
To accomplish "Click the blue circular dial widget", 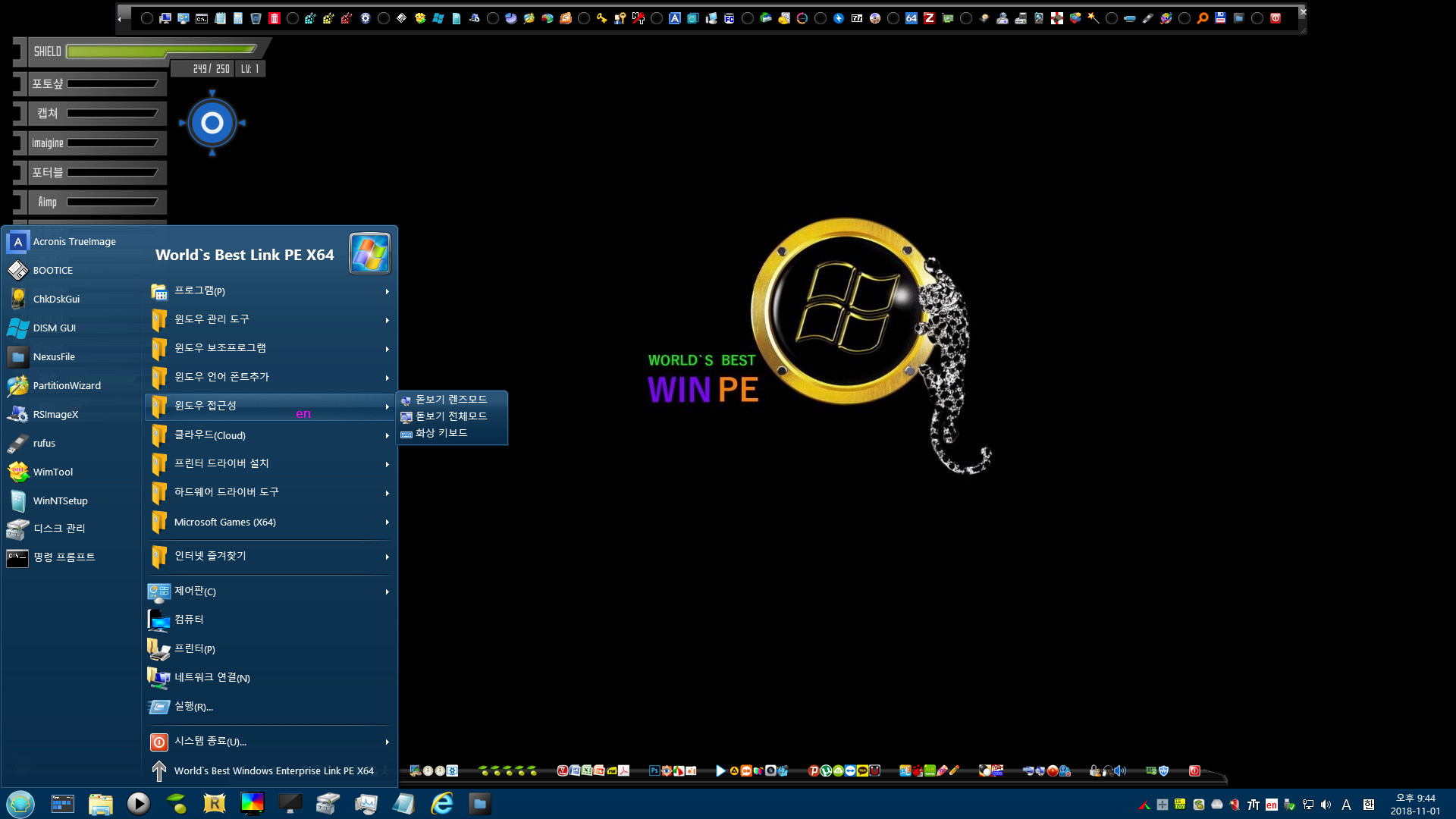I will [x=212, y=123].
